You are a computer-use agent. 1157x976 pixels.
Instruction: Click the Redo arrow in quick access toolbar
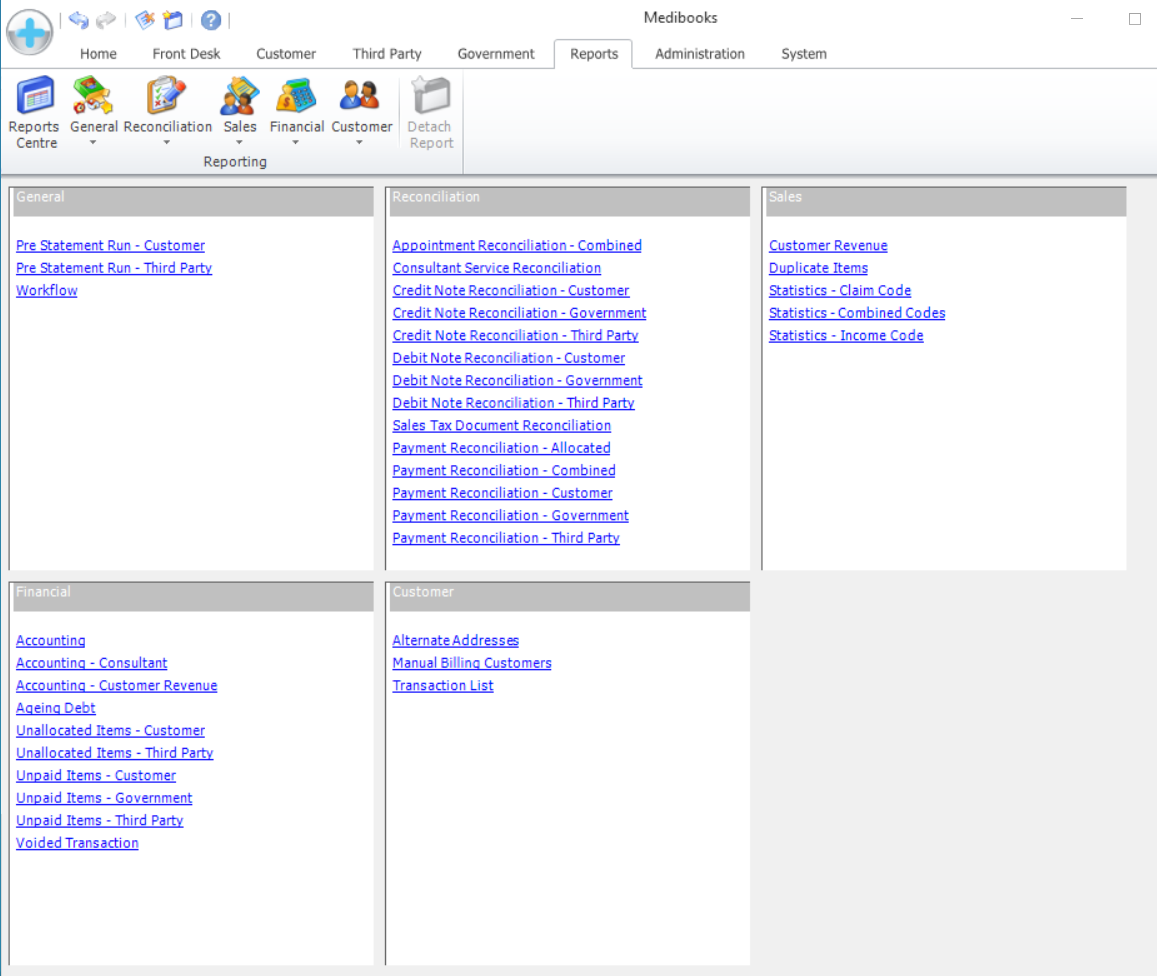106,20
